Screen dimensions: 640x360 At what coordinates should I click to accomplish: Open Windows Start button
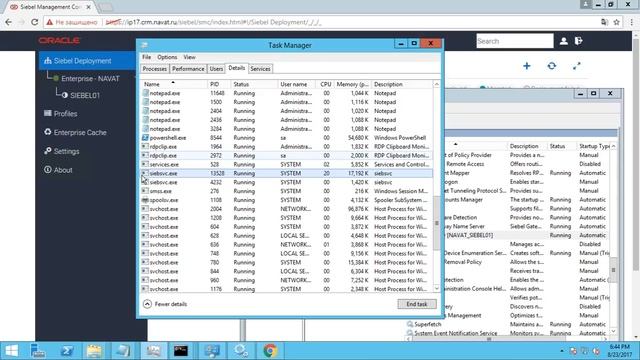(x=11, y=351)
